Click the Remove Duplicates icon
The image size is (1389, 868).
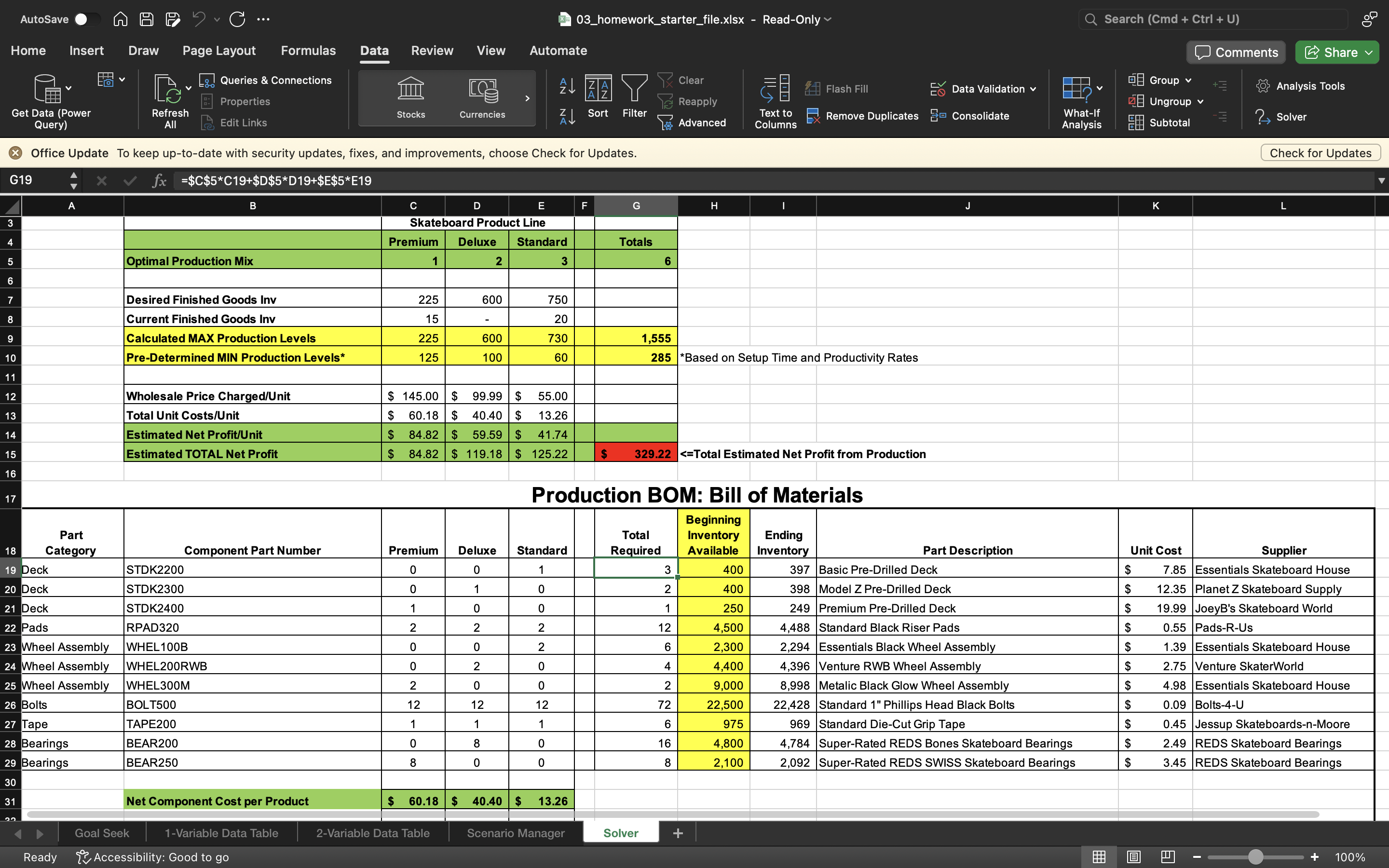[x=813, y=116]
